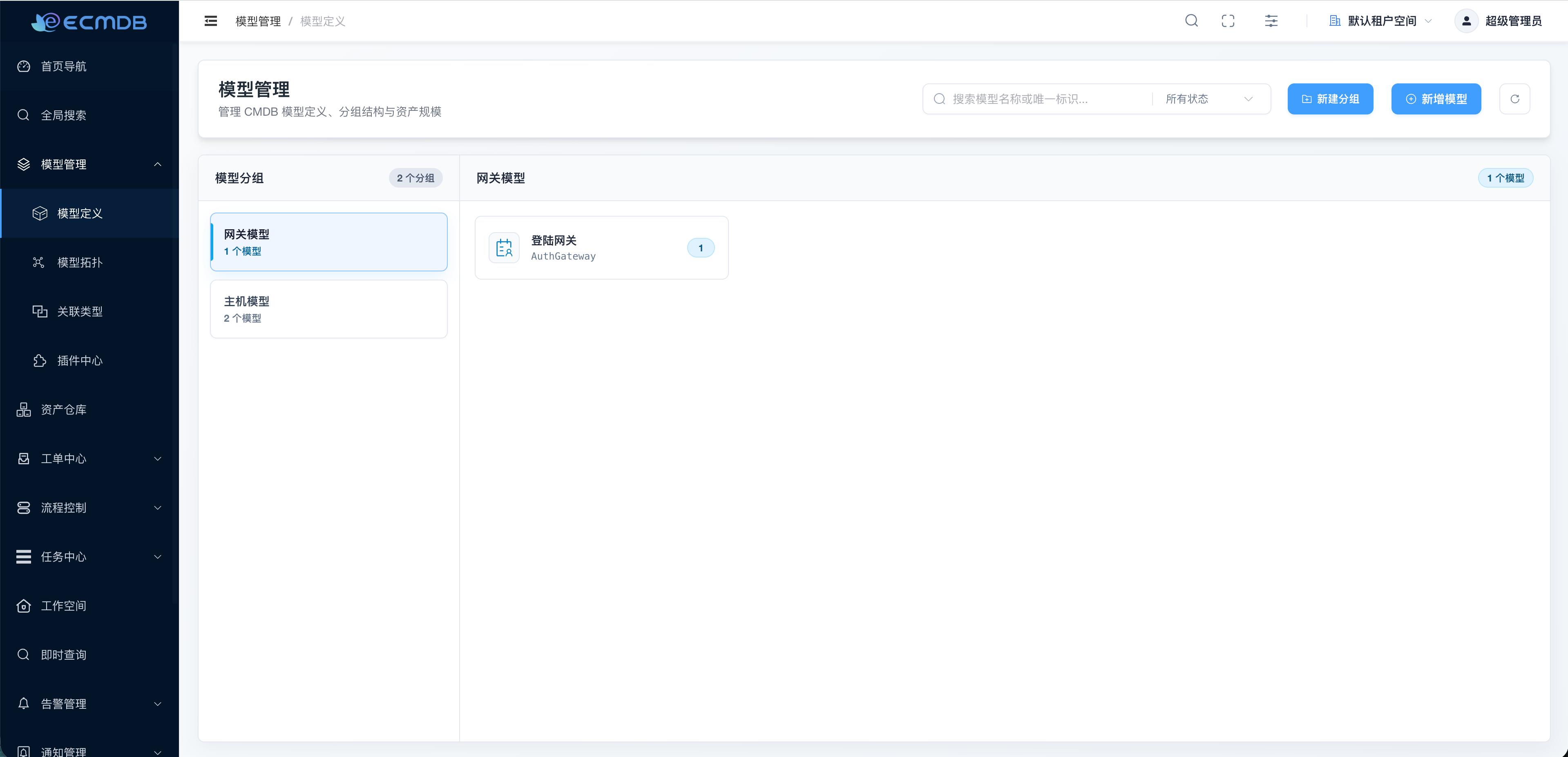
Task: Click the 1 count badge on 登陆网关
Action: pyautogui.click(x=701, y=248)
